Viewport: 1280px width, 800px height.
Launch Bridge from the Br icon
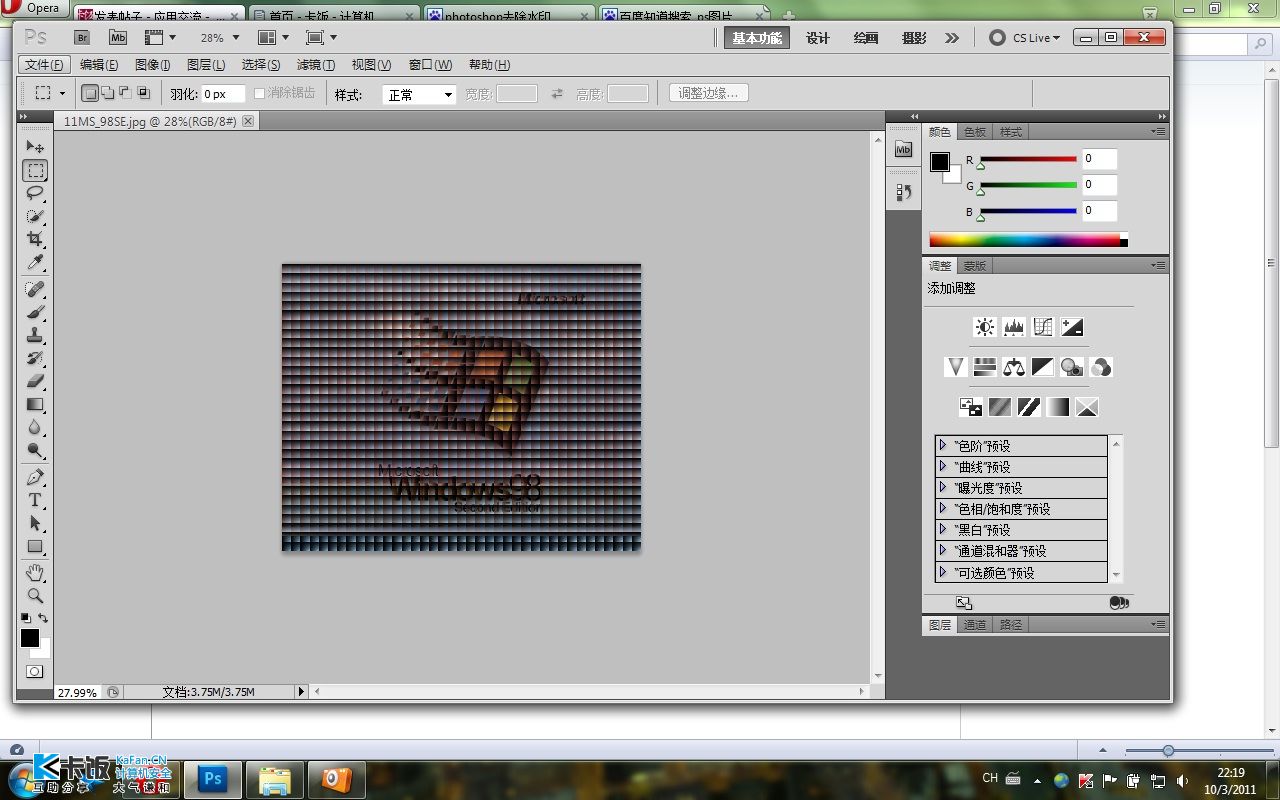pos(82,37)
